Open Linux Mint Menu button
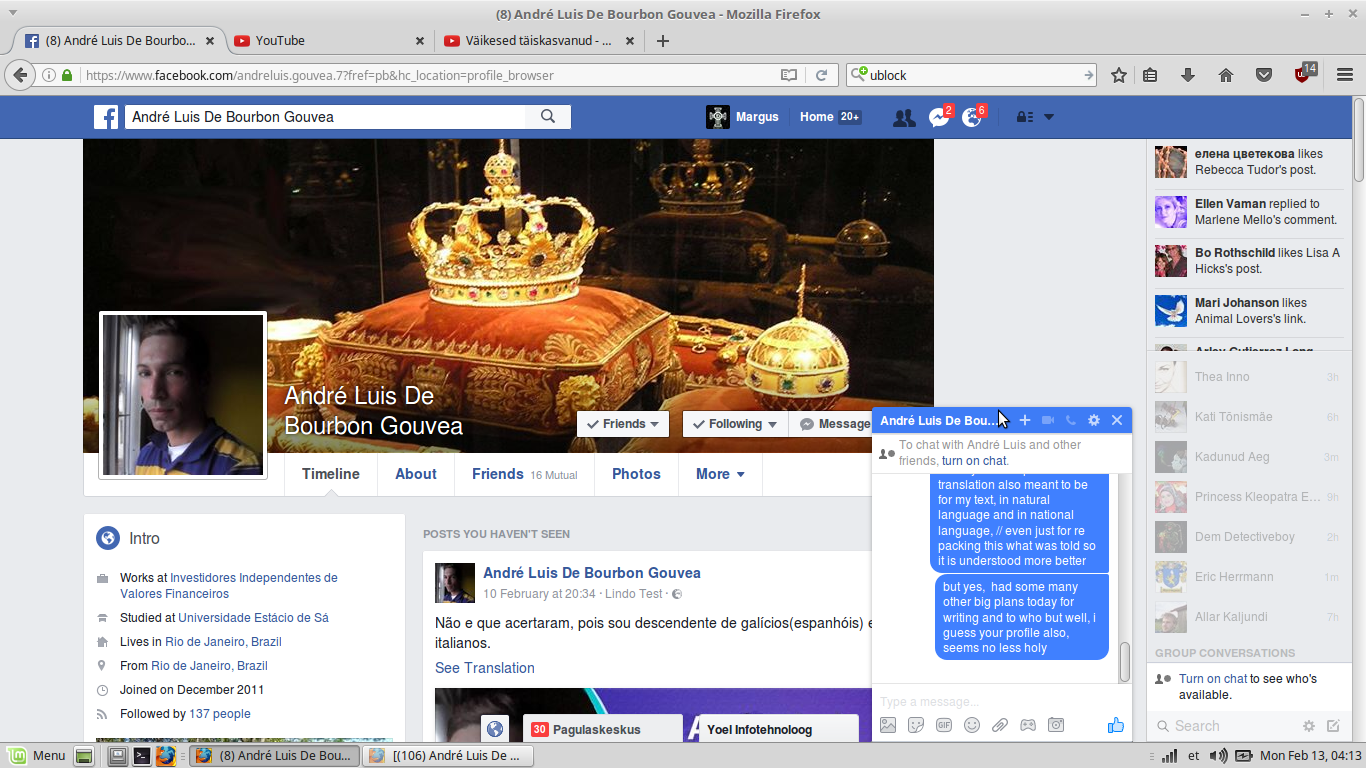This screenshot has width=1366, height=768. tap(37, 755)
